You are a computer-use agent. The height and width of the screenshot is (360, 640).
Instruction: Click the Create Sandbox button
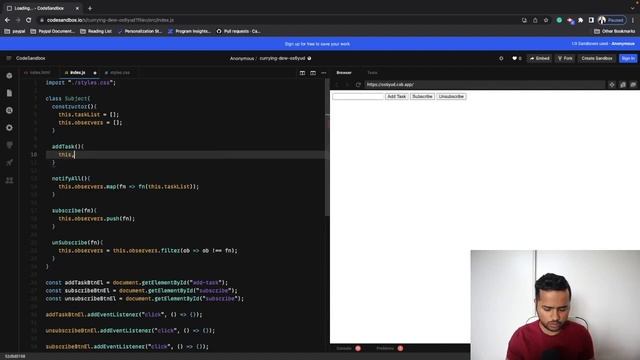(597, 58)
